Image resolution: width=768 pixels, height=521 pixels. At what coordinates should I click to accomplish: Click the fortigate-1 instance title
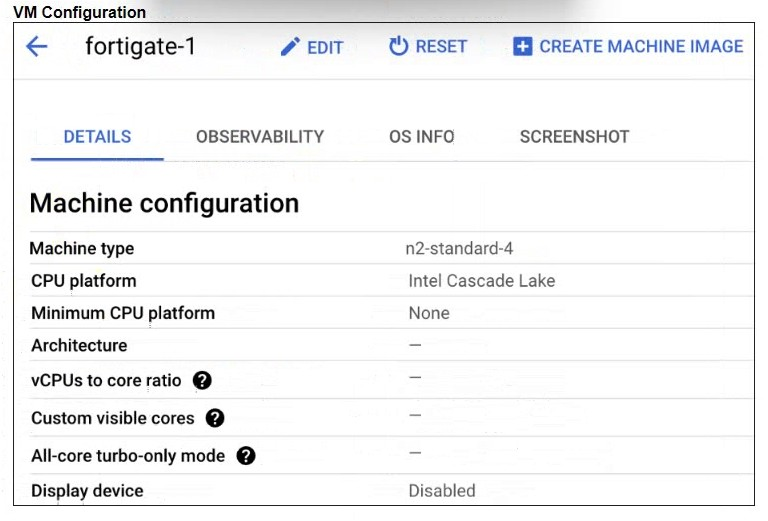[140, 47]
